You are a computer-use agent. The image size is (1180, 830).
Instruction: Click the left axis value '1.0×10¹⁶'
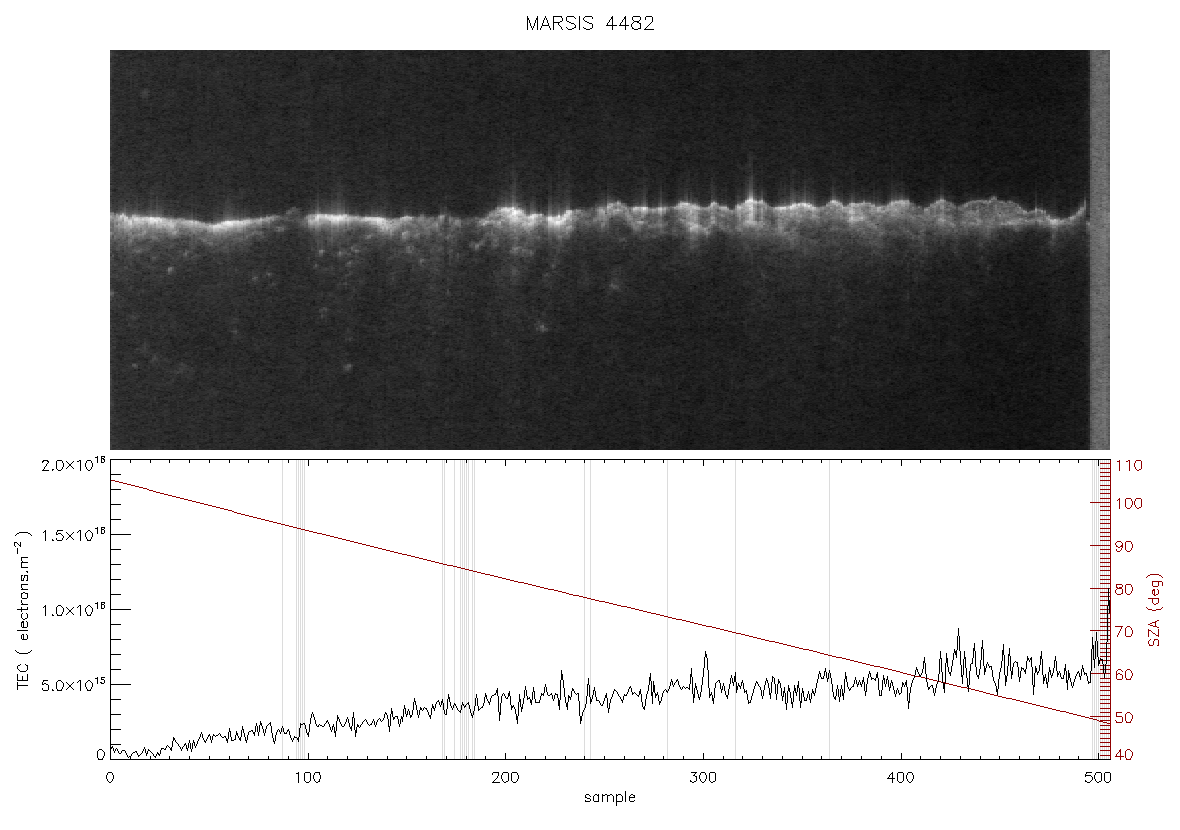point(73,610)
